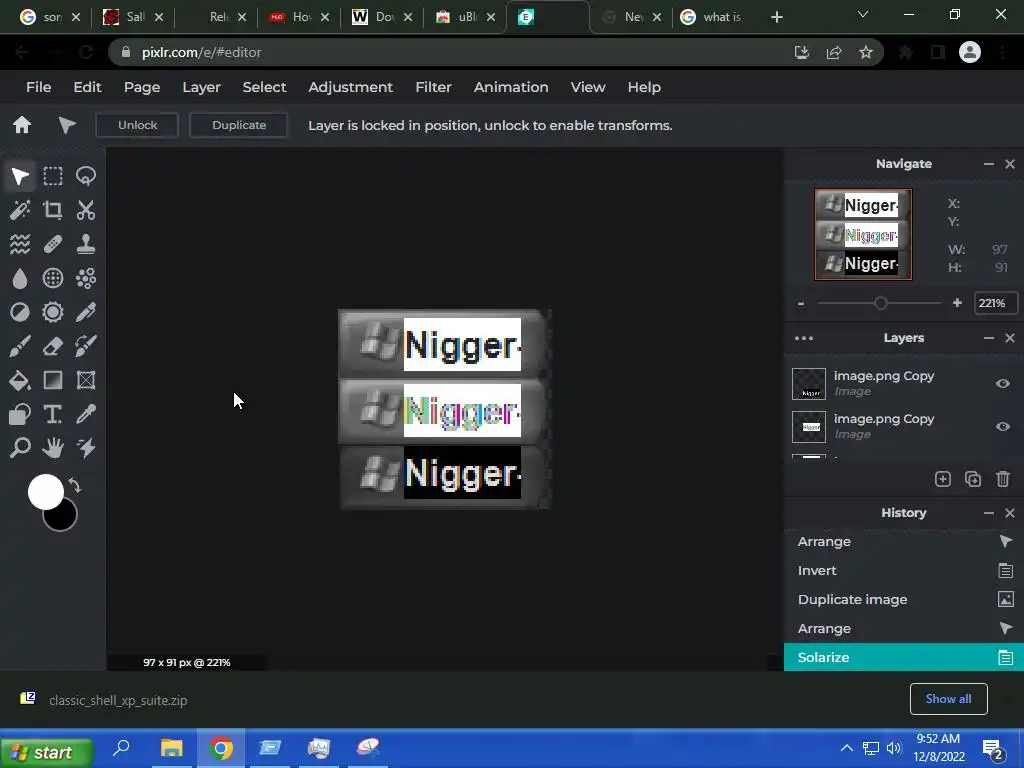
Task: Click the Unlock button
Action: point(137,125)
